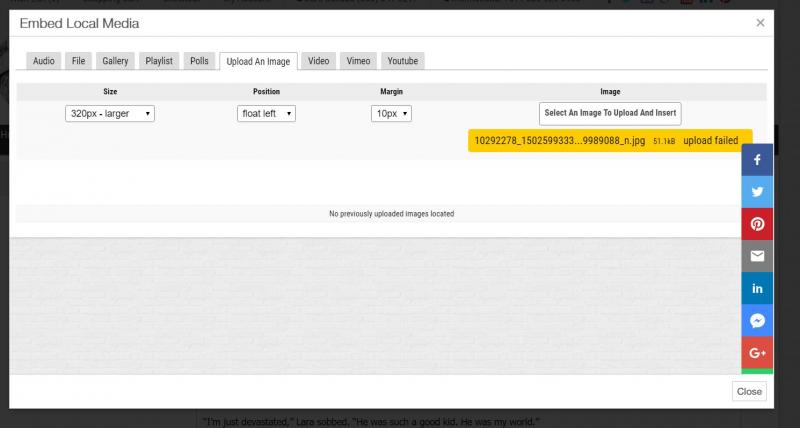Click the Twitter share icon
This screenshot has width=800, height=428.
tap(757, 192)
